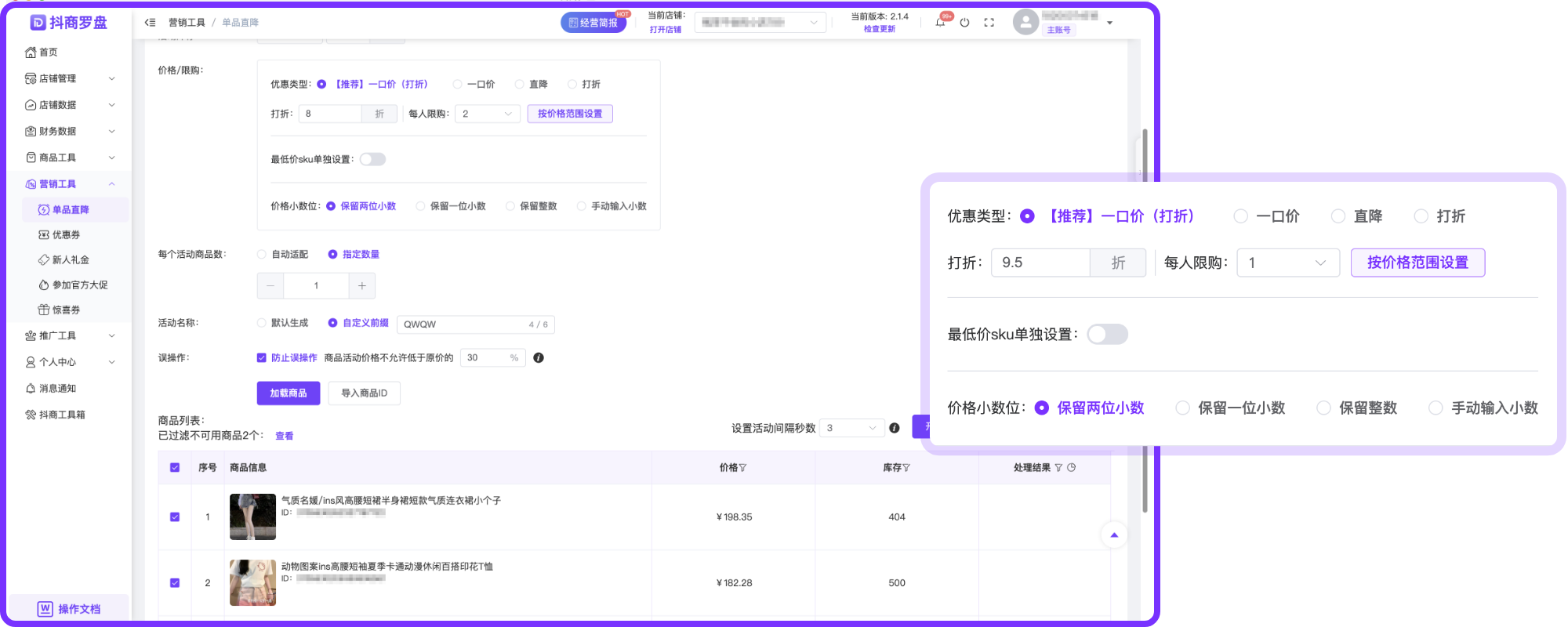Click the plus stepper for product count
Viewport: 1568px width, 627px height.
[361, 286]
